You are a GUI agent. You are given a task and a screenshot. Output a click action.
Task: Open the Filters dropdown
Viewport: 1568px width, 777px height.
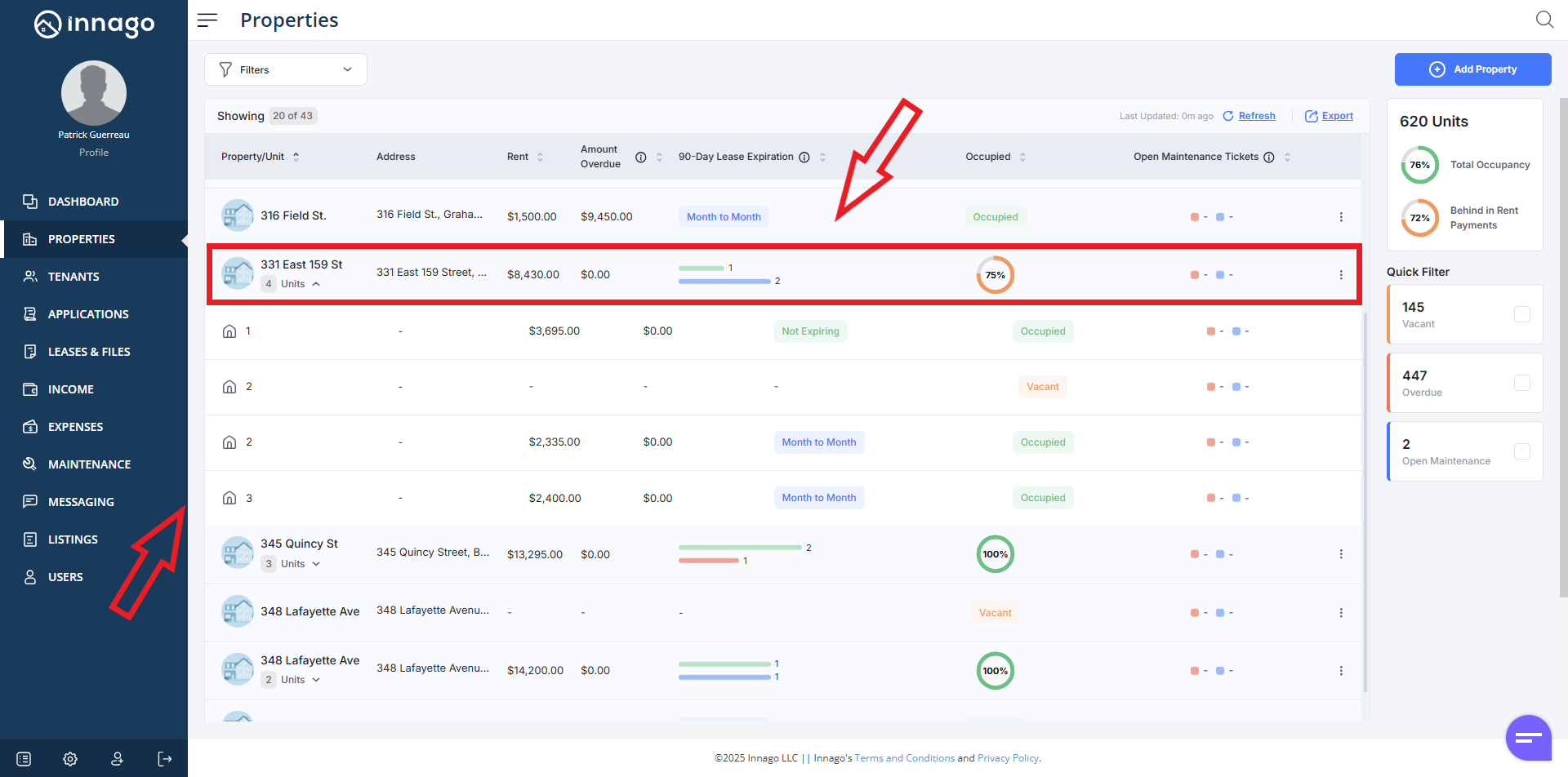[286, 69]
